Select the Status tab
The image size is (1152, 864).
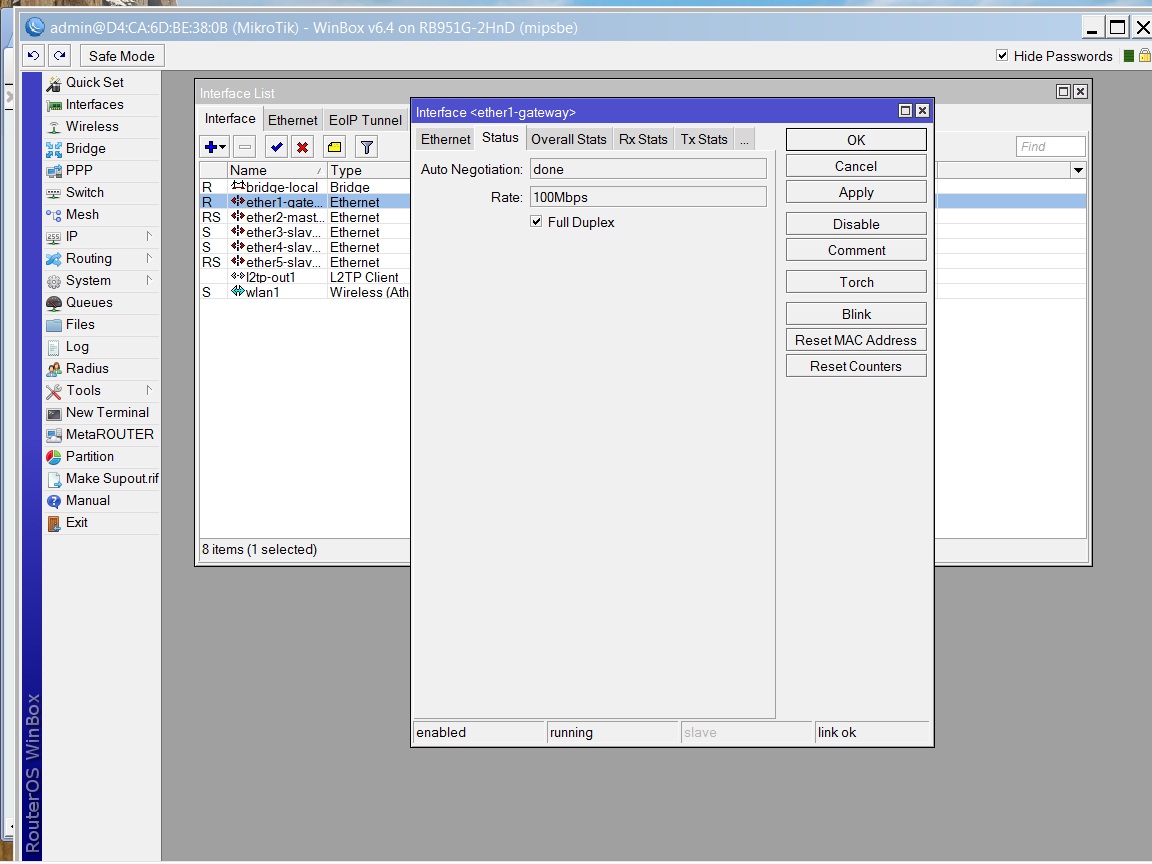pos(500,138)
